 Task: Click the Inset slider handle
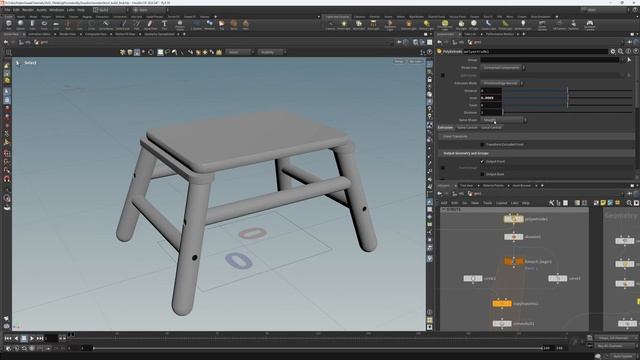(x=567, y=98)
